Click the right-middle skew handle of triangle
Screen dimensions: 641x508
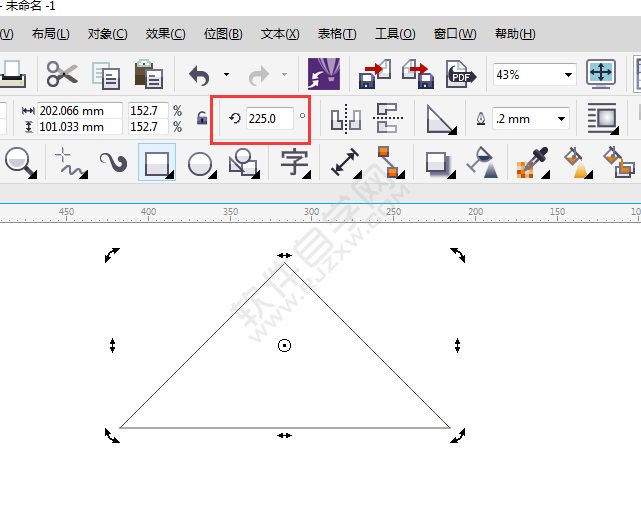tap(457, 345)
